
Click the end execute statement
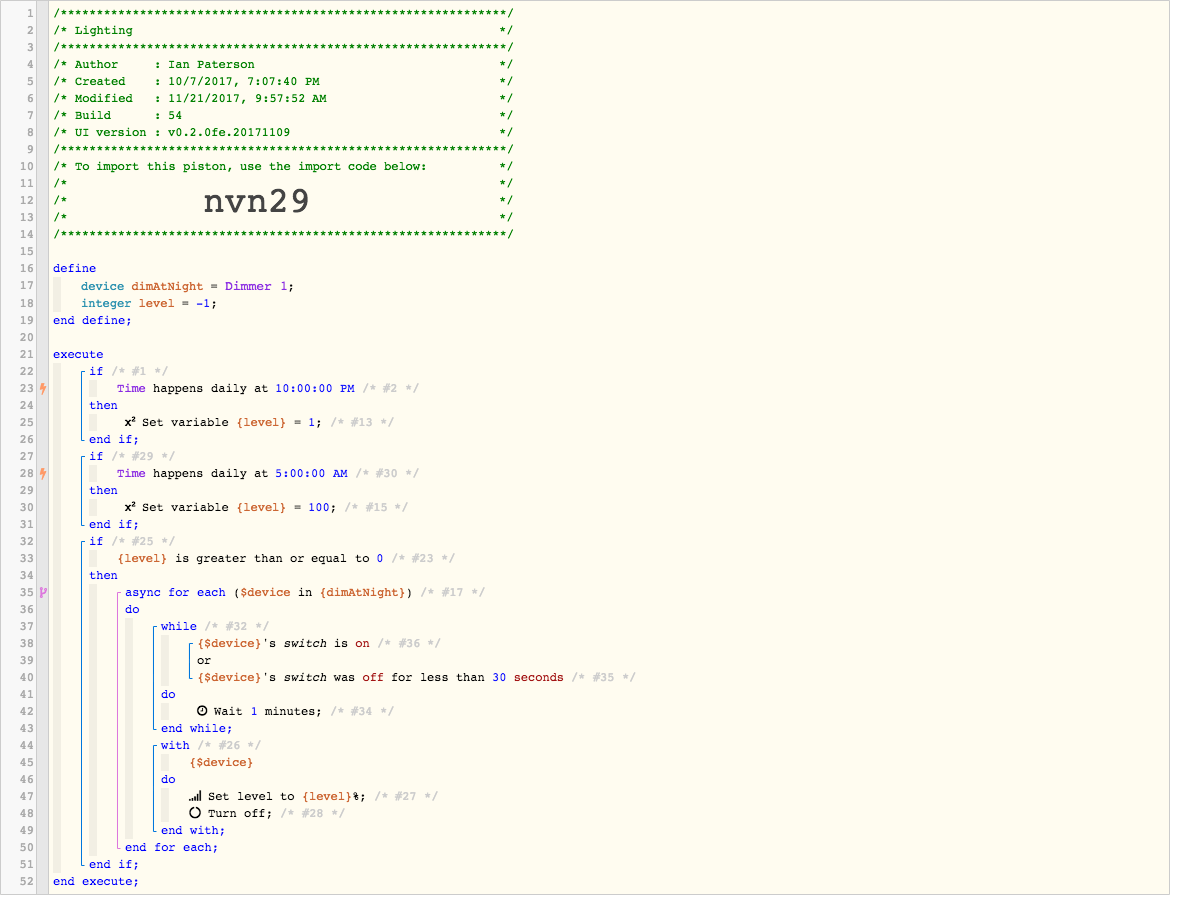(x=96, y=883)
